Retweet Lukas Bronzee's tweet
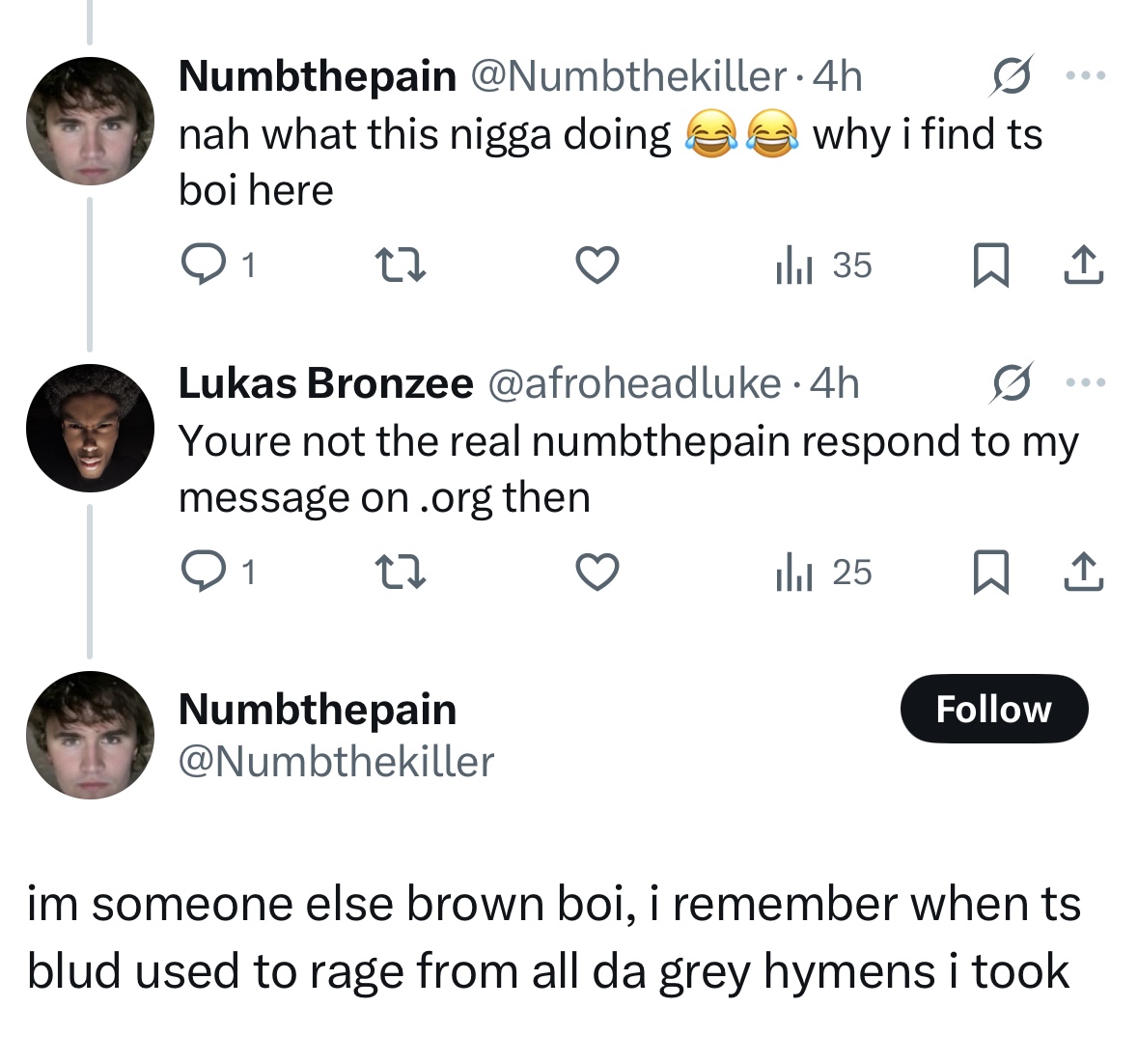 point(400,572)
